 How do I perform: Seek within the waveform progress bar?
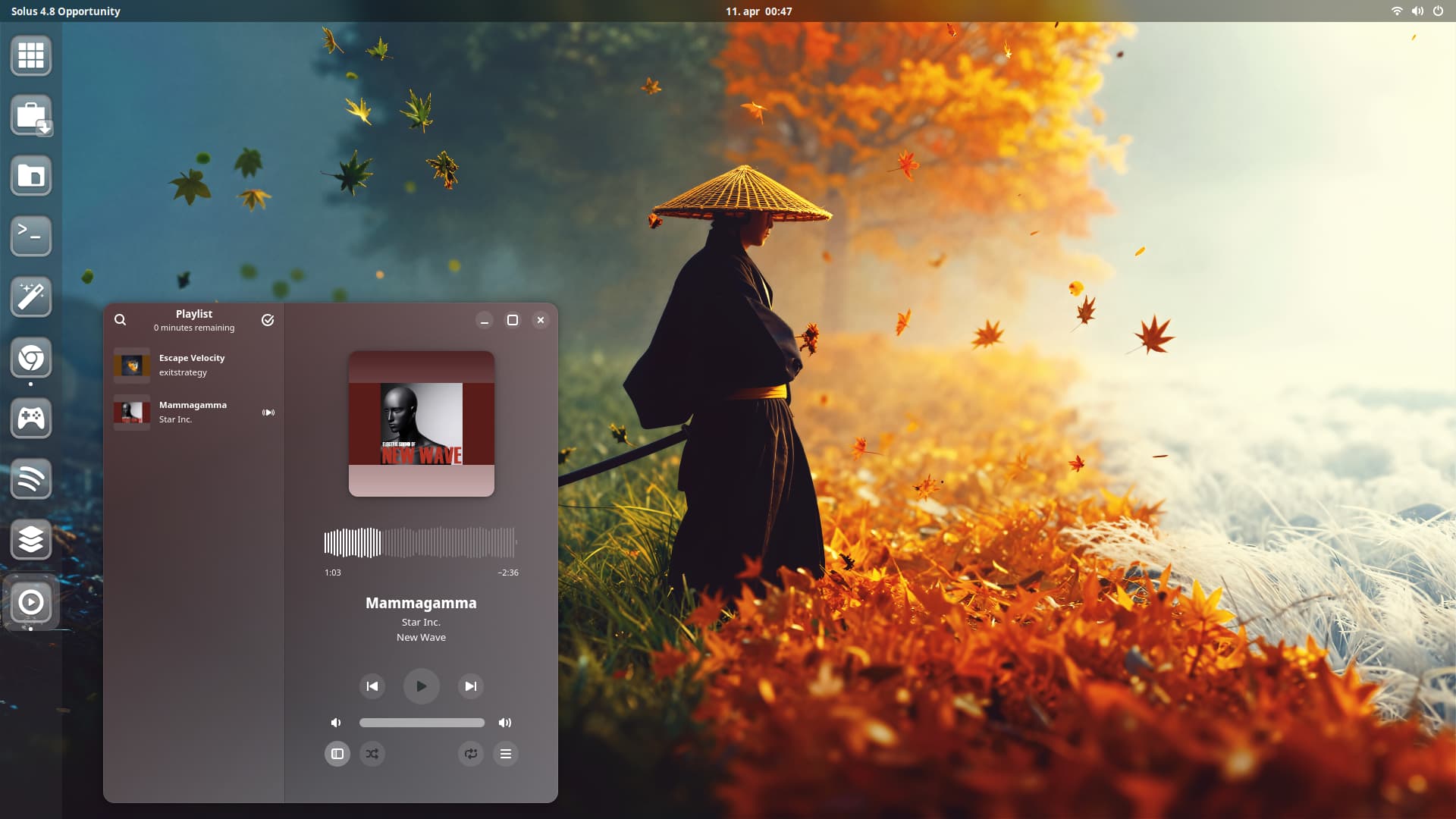tap(421, 543)
